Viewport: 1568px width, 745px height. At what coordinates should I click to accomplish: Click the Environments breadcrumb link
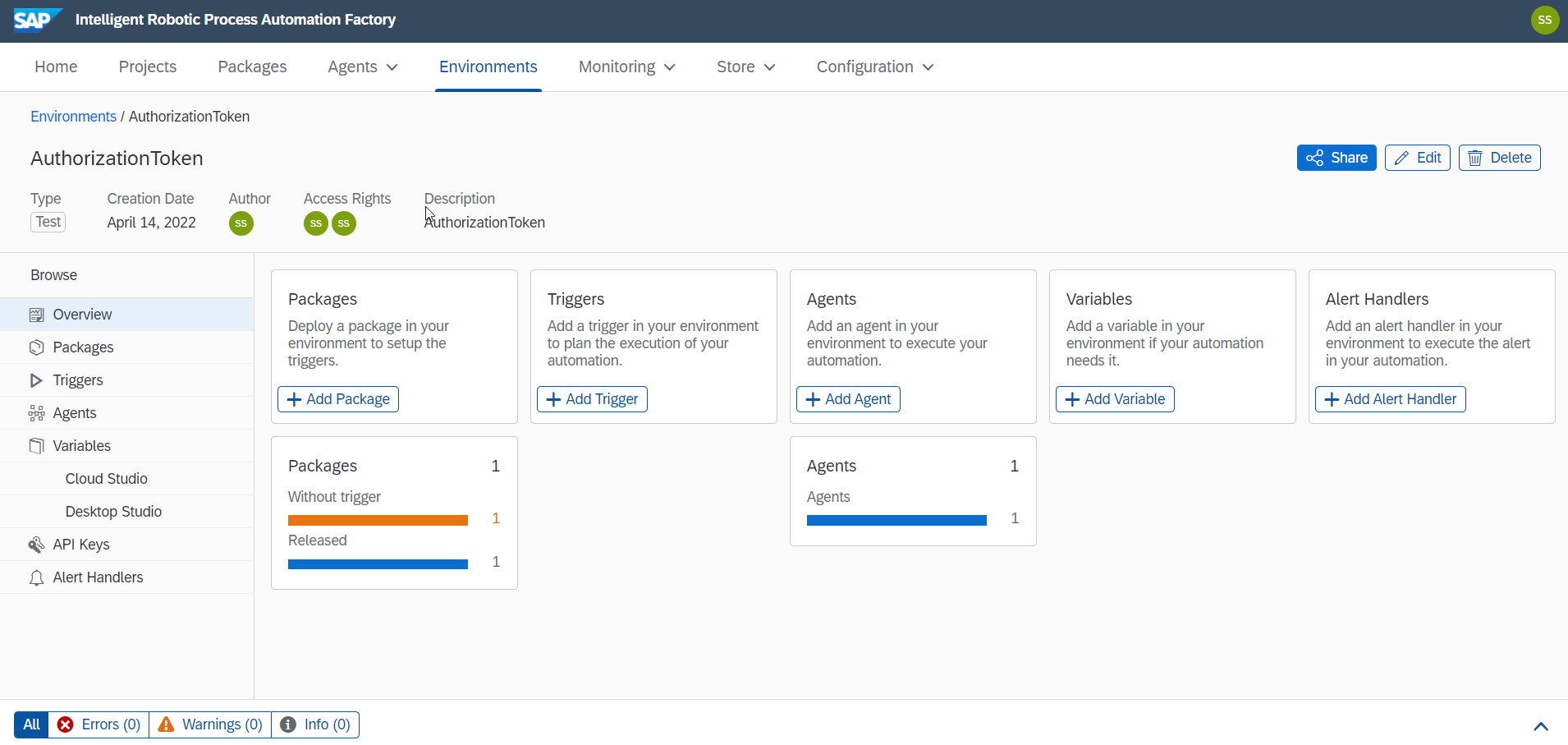point(73,117)
